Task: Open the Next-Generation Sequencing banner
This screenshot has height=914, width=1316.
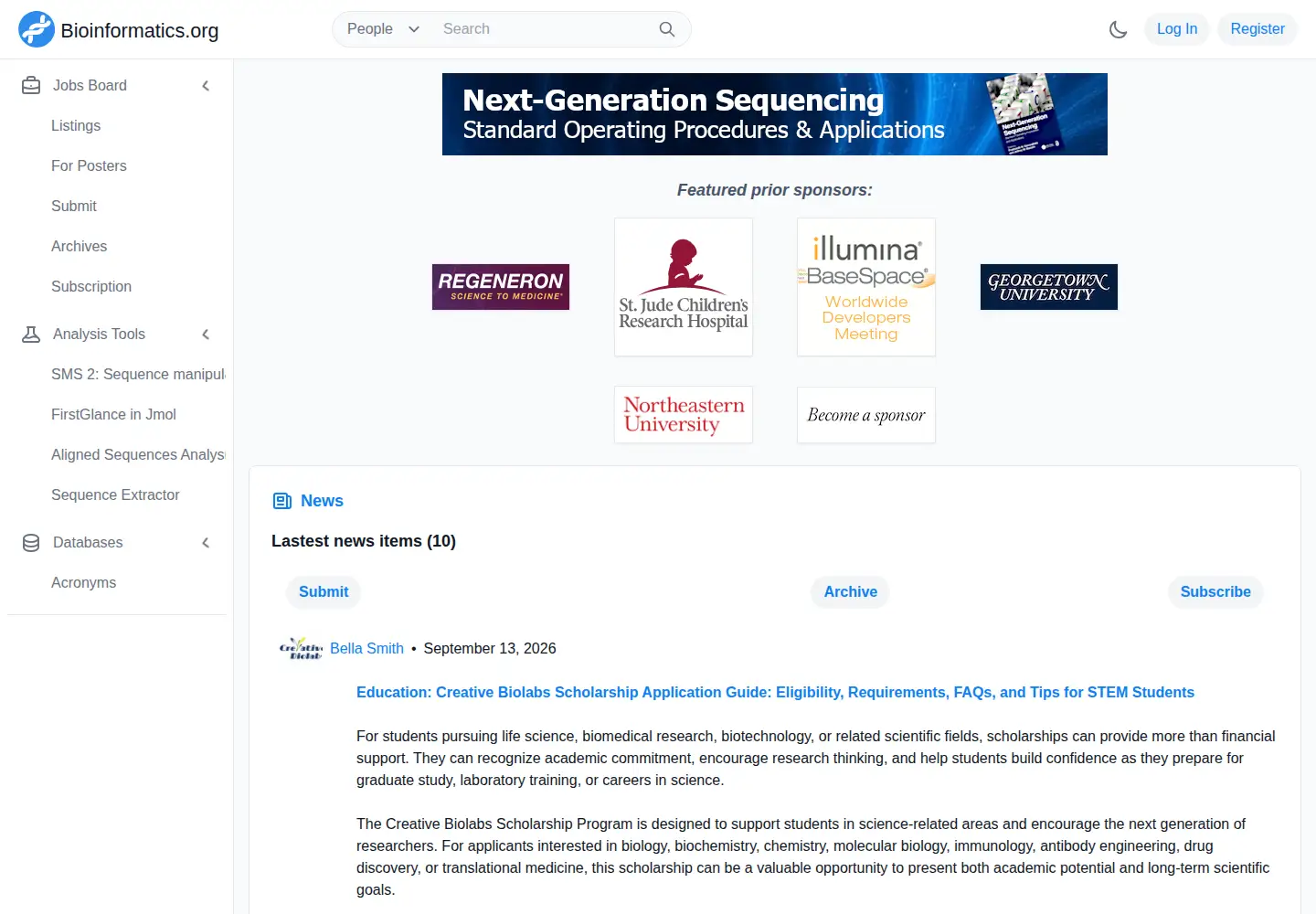Action: (775, 114)
